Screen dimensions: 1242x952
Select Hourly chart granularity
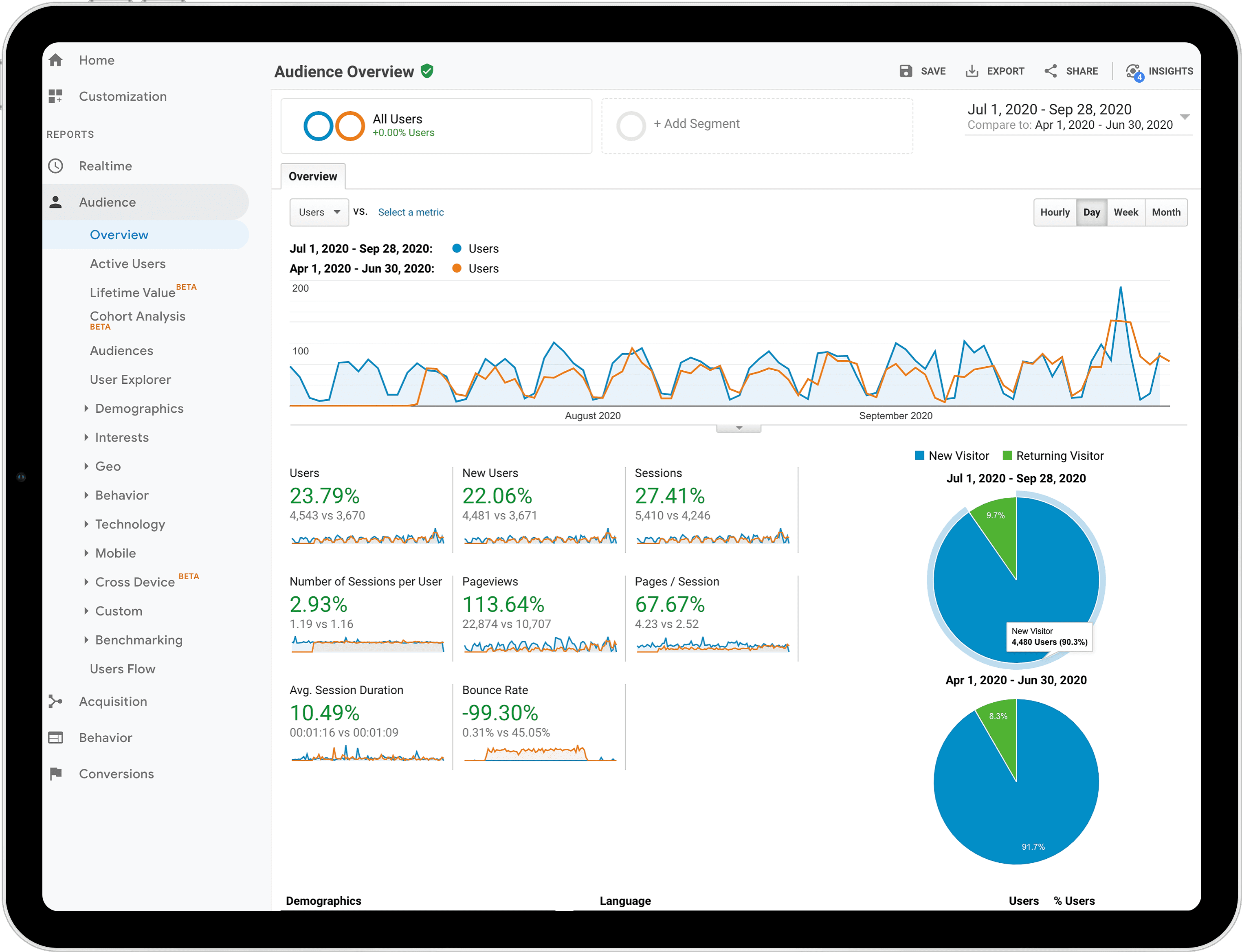tap(1055, 213)
